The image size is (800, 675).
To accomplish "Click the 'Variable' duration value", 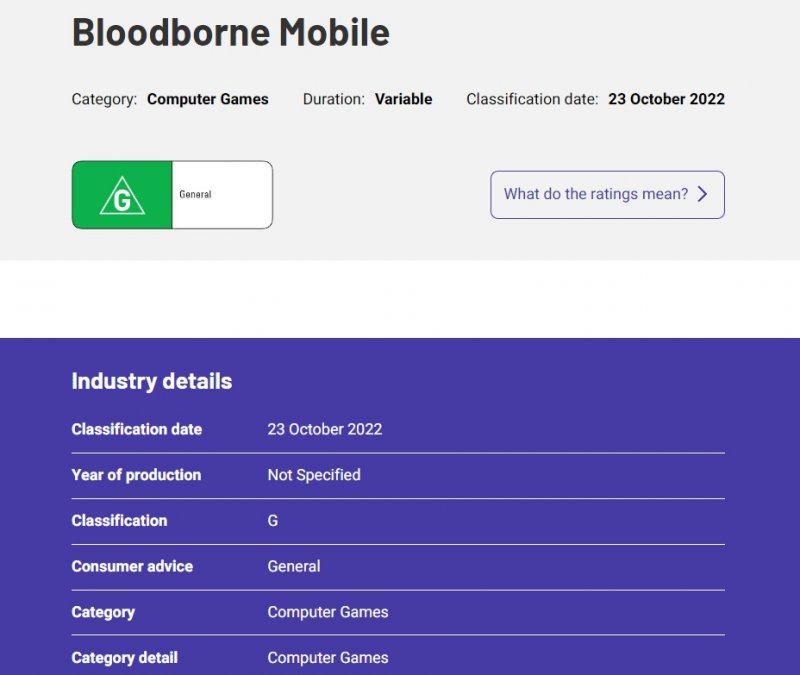I will 404,99.
